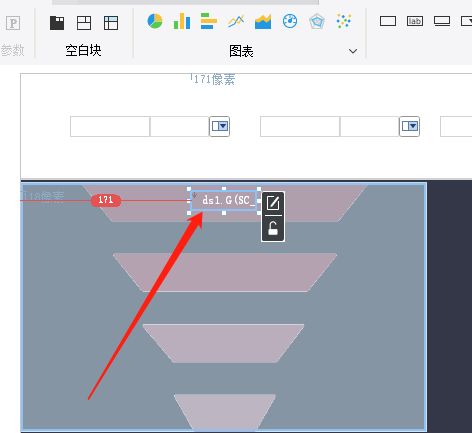The width and height of the screenshot is (472, 433).
Task: Select the blue-header table block icon
Action: click(111, 23)
